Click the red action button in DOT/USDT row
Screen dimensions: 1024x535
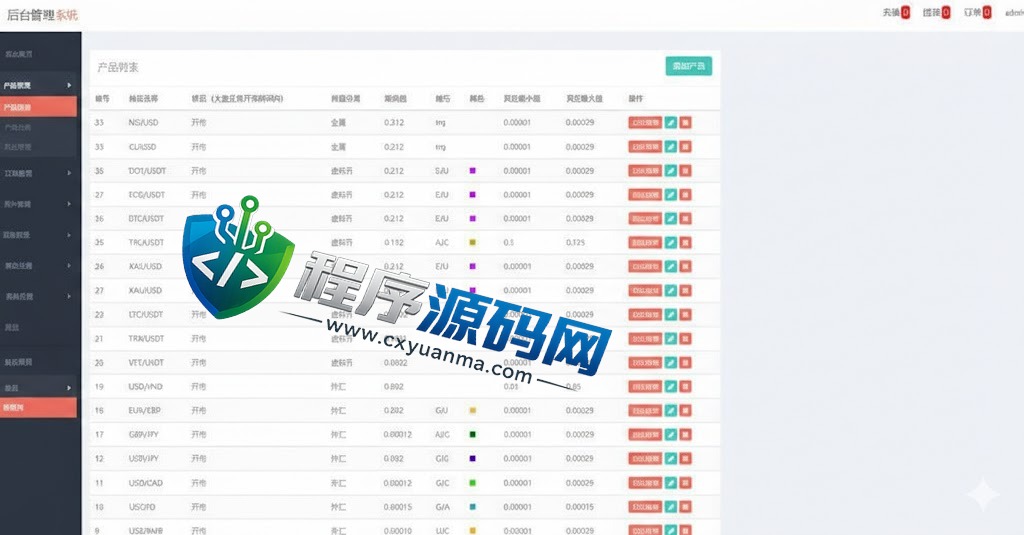coord(645,170)
